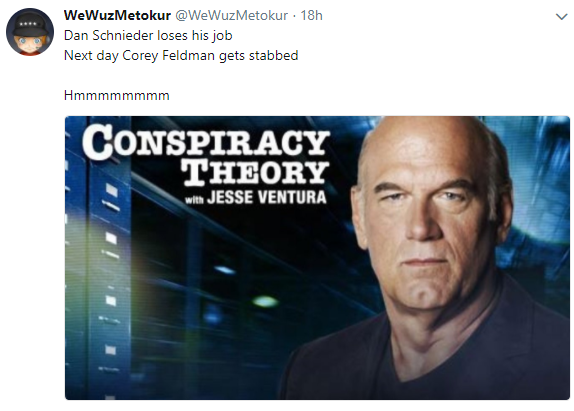Open the 18h timestamp permalink
Screen dimensions: 574x411
[x=311, y=15]
